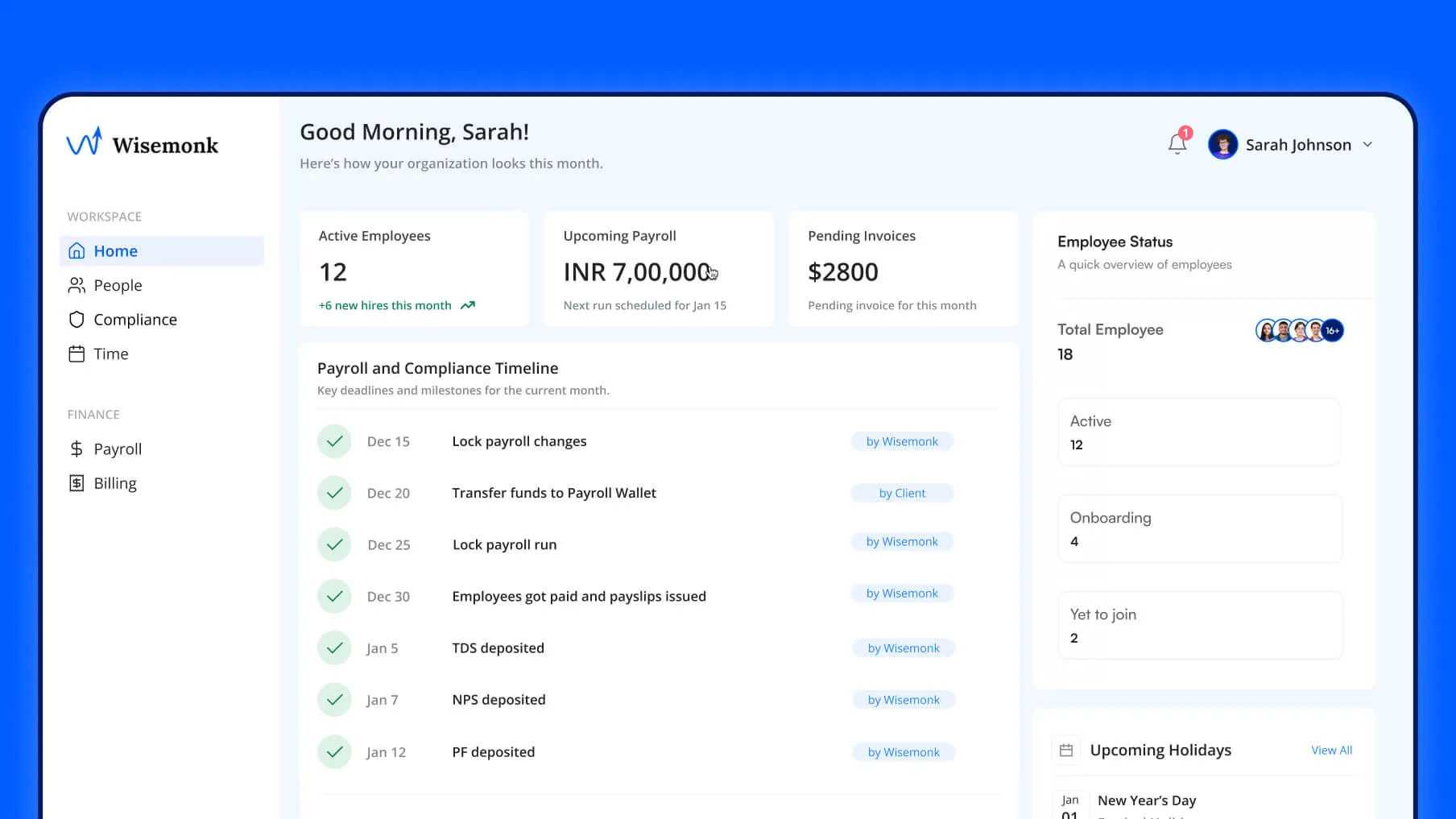Click Sarah Johnson's profile avatar

[1222, 145]
